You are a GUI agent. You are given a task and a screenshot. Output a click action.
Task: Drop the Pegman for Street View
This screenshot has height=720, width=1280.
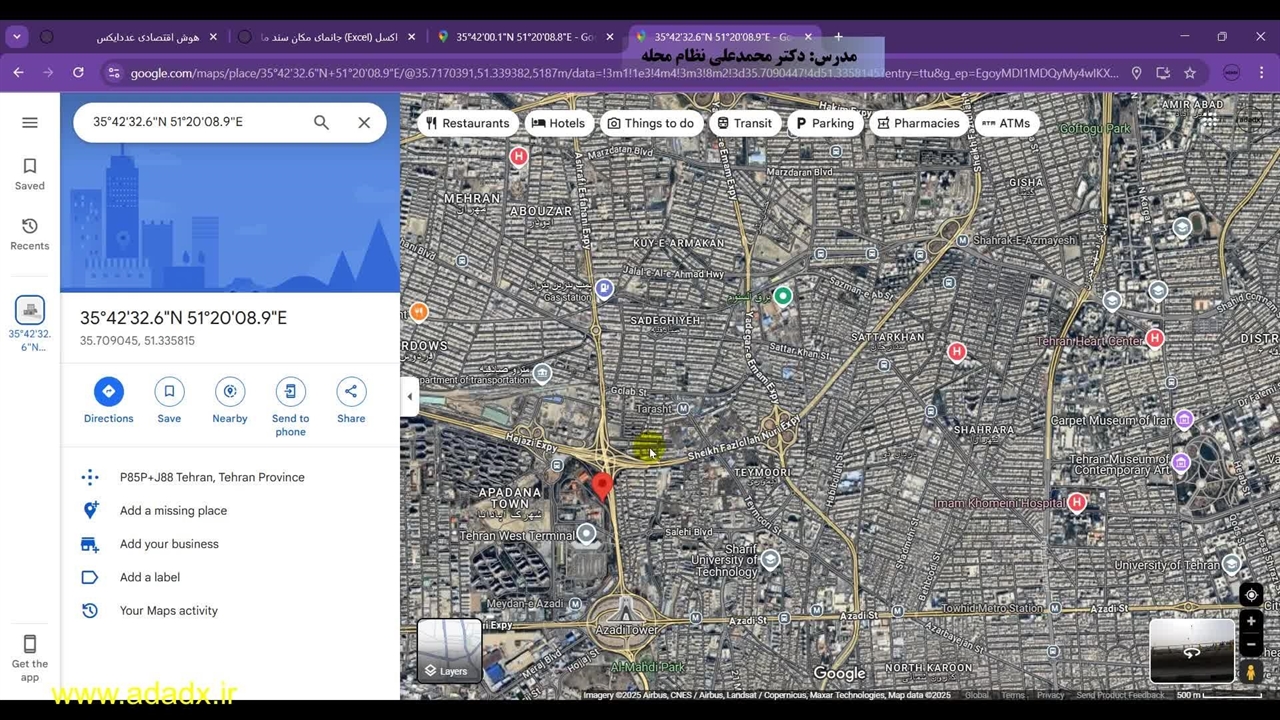point(1250,672)
